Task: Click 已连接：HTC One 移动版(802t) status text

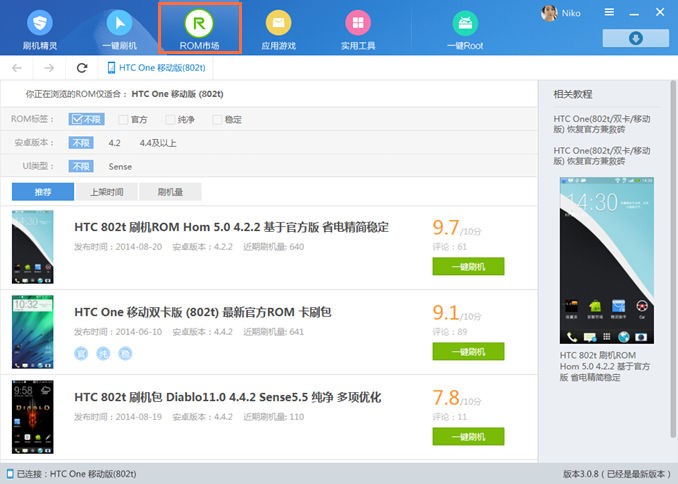Action: pyautogui.click(x=77, y=474)
